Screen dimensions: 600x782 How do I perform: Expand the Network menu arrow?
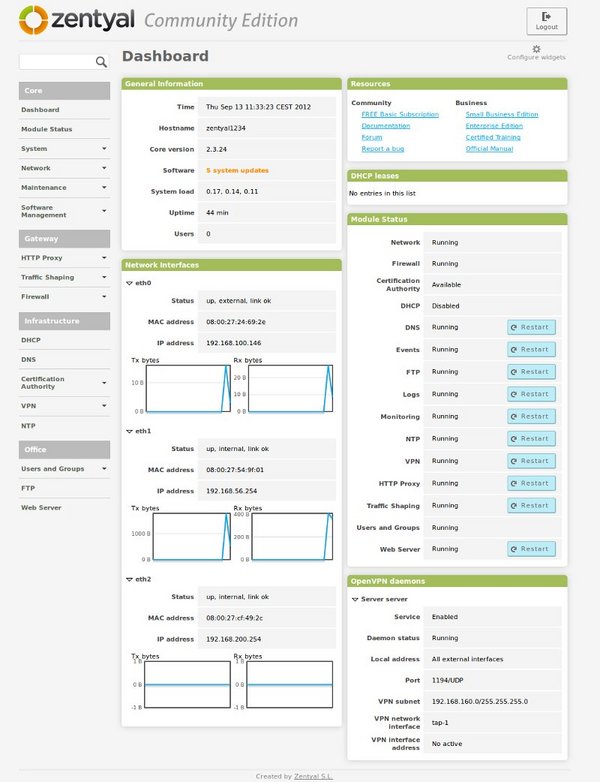[104, 168]
